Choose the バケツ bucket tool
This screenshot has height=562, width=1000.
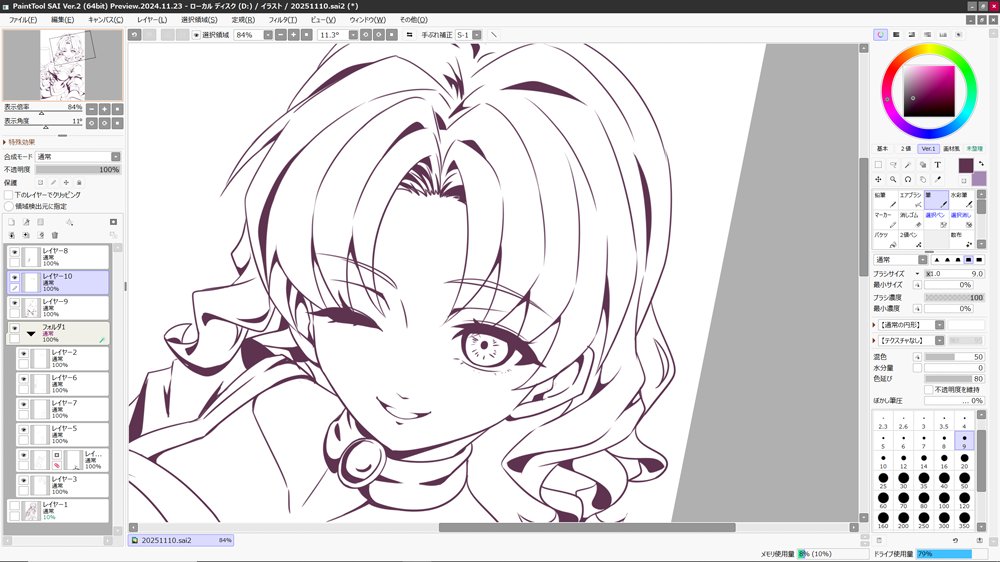coord(885,239)
